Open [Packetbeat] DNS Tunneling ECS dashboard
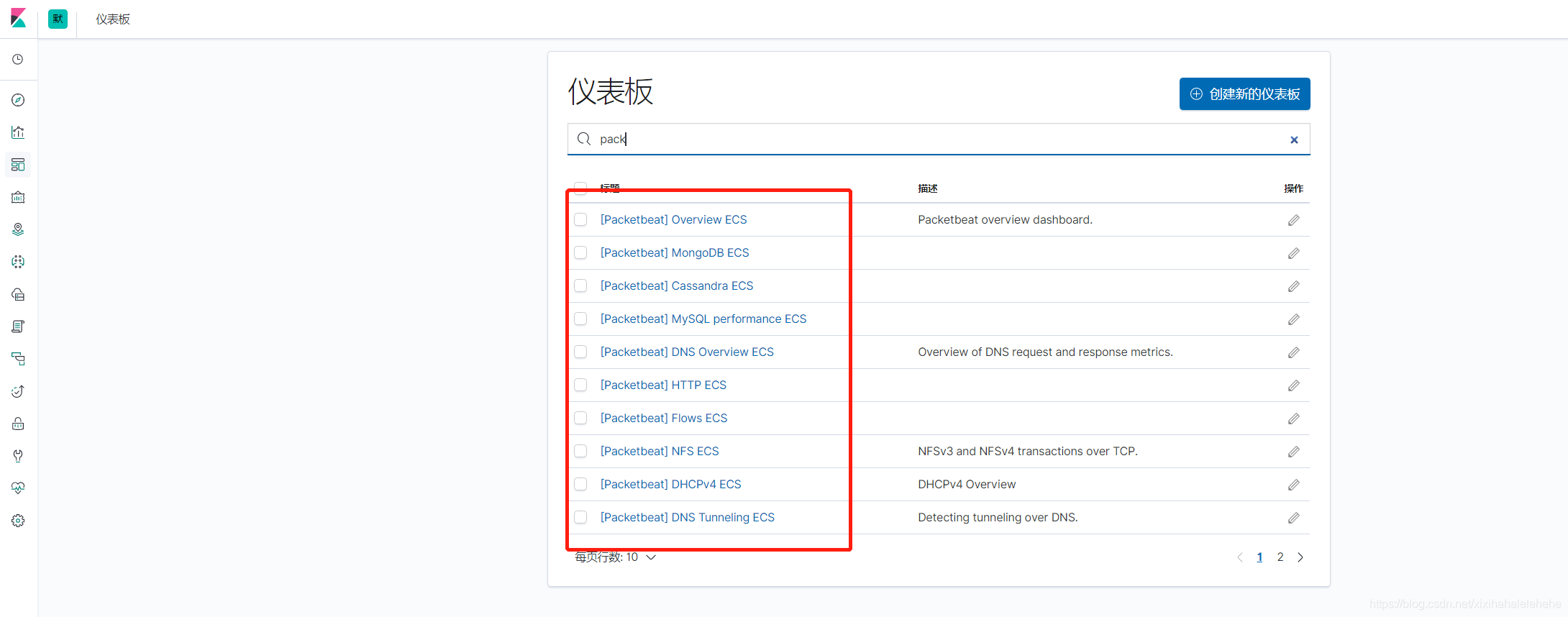This screenshot has height=617, width=1568. tap(688, 517)
